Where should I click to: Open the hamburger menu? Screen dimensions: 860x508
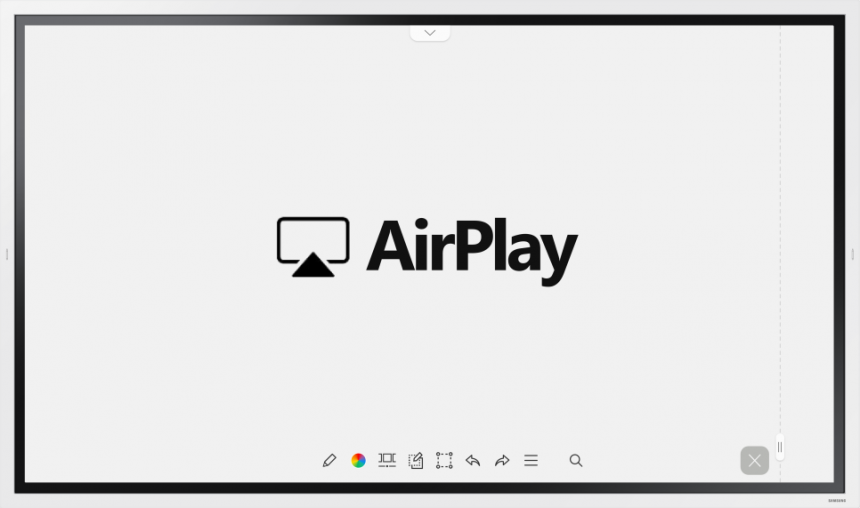tap(531, 460)
